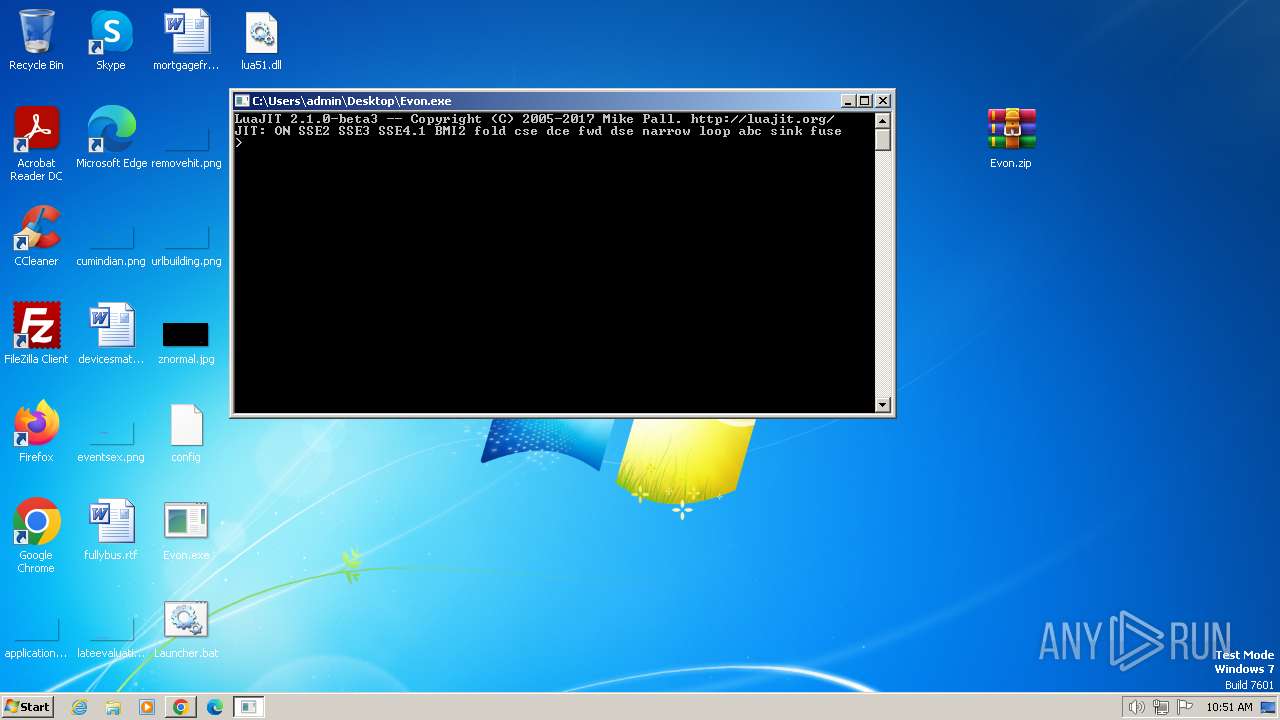Viewport: 1280px width, 720px height.
Task: Click console scrollbar up arrow
Action: (x=882, y=121)
